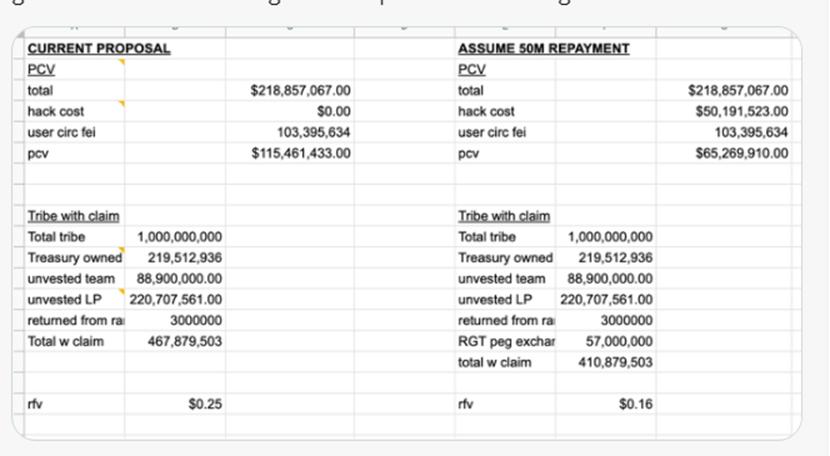Click the 'Total w claim' label in current proposal

66,341
